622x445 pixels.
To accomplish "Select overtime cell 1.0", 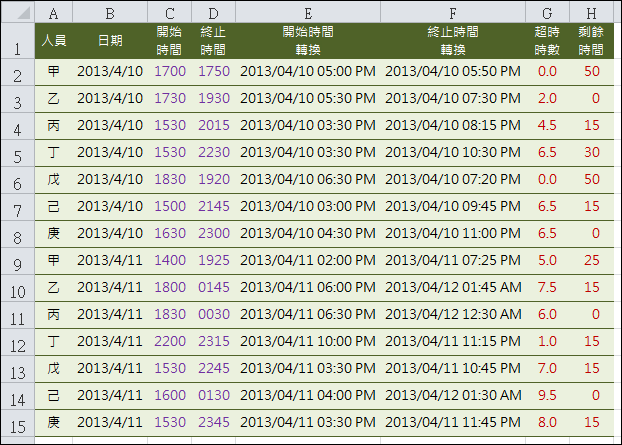I will coord(547,341).
